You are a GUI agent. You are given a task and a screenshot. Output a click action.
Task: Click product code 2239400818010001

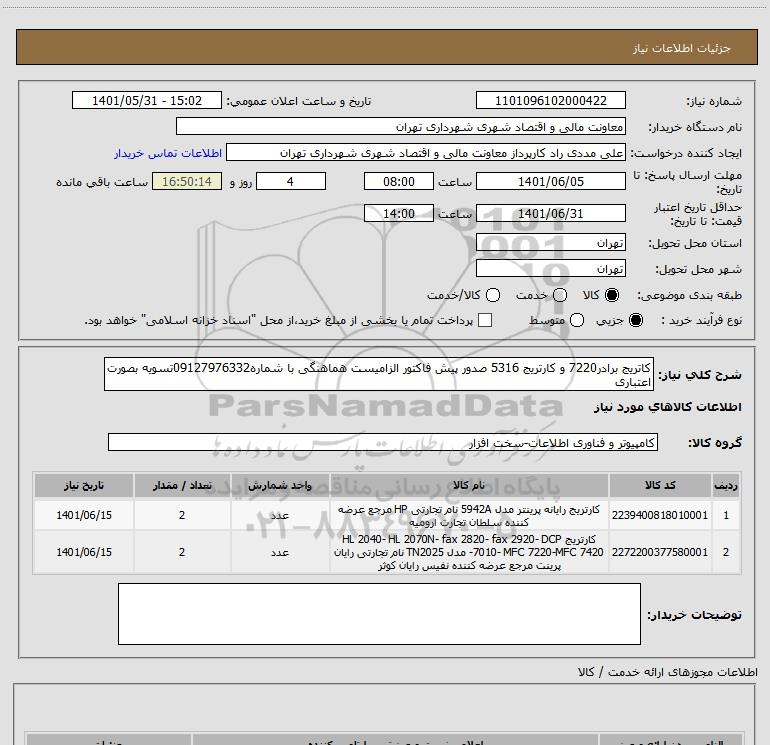[660, 515]
